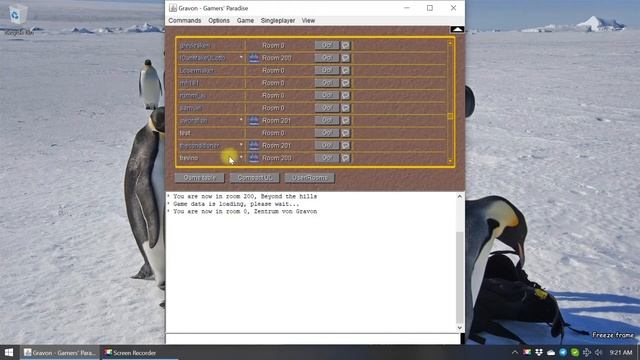Open Windows Start menu
Screen dimensions: 640x360
9,353
